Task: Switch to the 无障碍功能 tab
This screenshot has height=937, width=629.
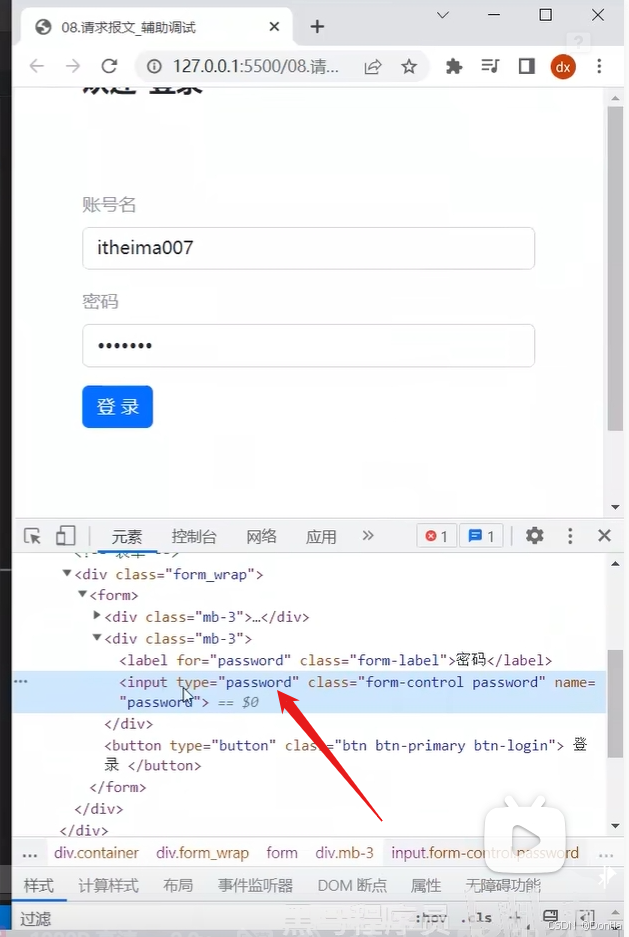Action: coord(503,885)
